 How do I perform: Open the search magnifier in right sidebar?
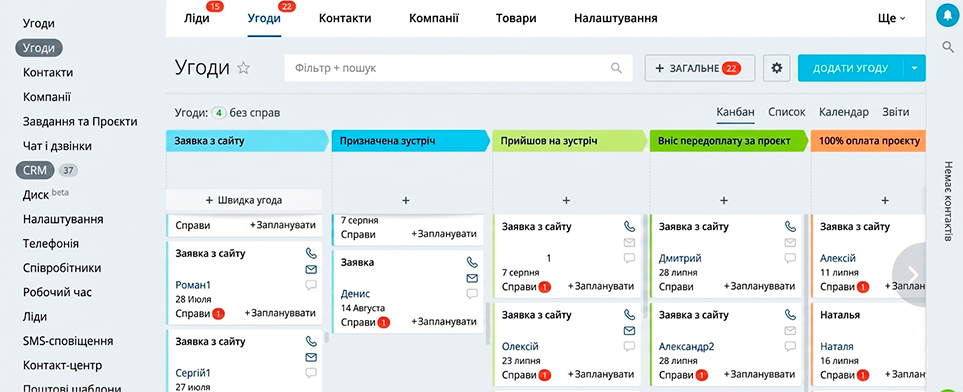pos(948,47)
